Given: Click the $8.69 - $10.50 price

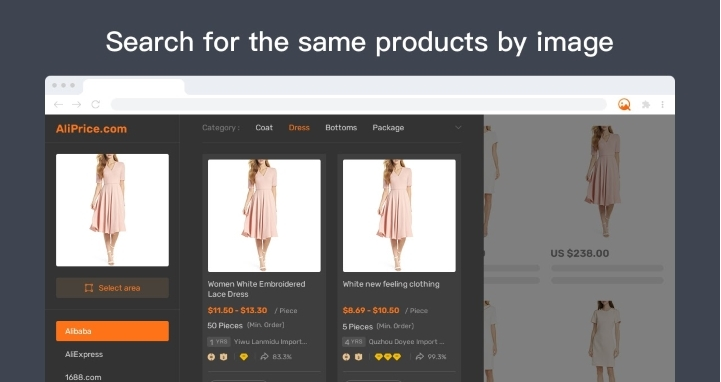Looking at the screenshot, I should [371, 310].
